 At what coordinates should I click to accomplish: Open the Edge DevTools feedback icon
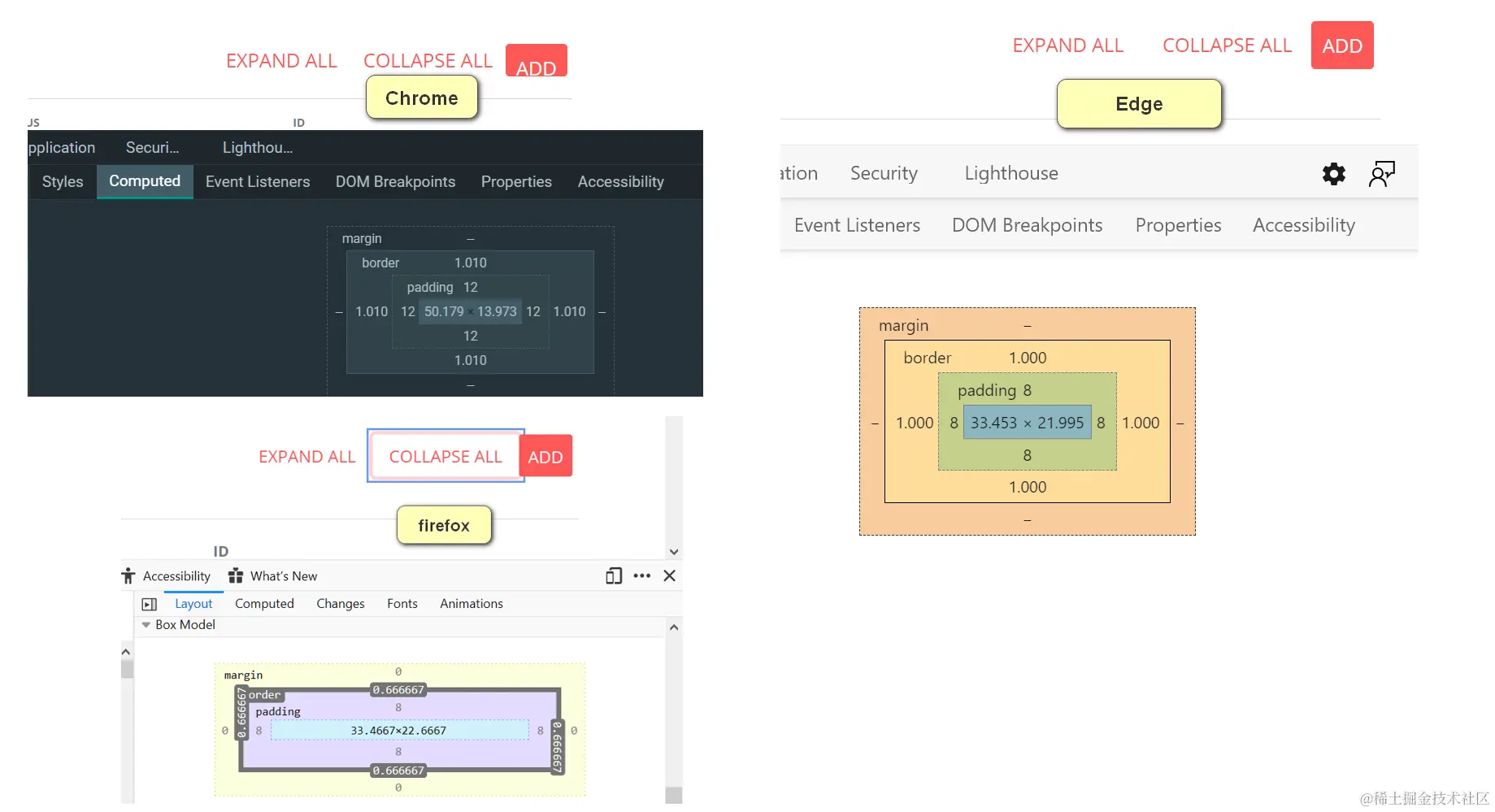click(1381, 173)
